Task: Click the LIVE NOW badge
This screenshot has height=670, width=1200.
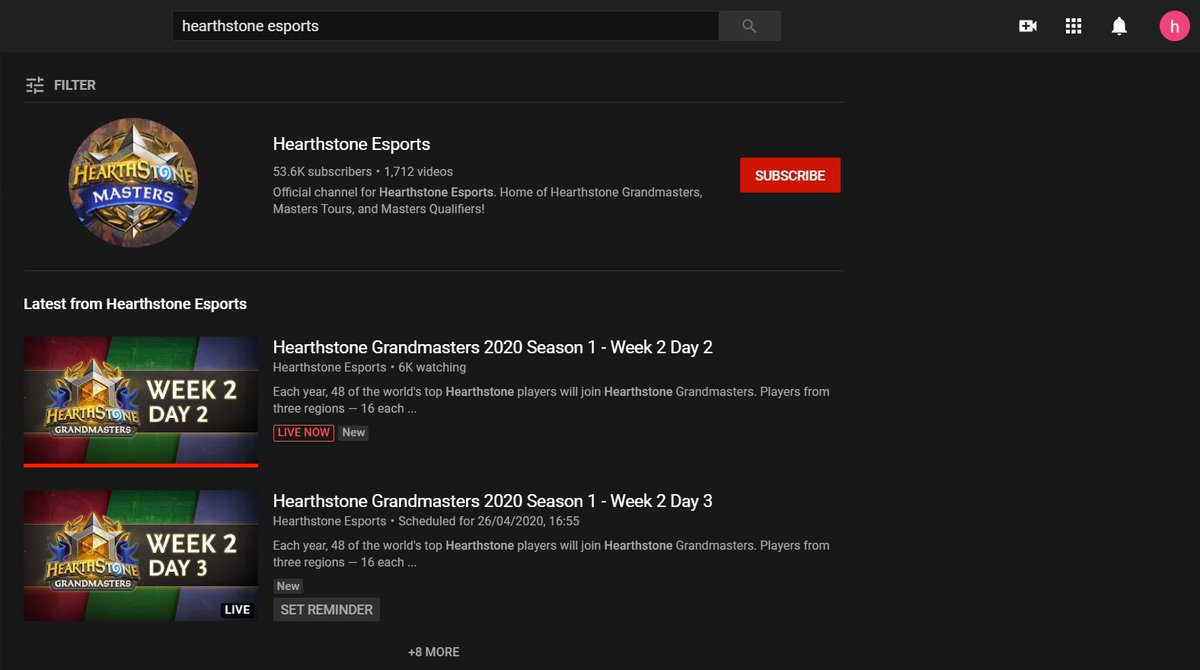Action: [304, 433]
